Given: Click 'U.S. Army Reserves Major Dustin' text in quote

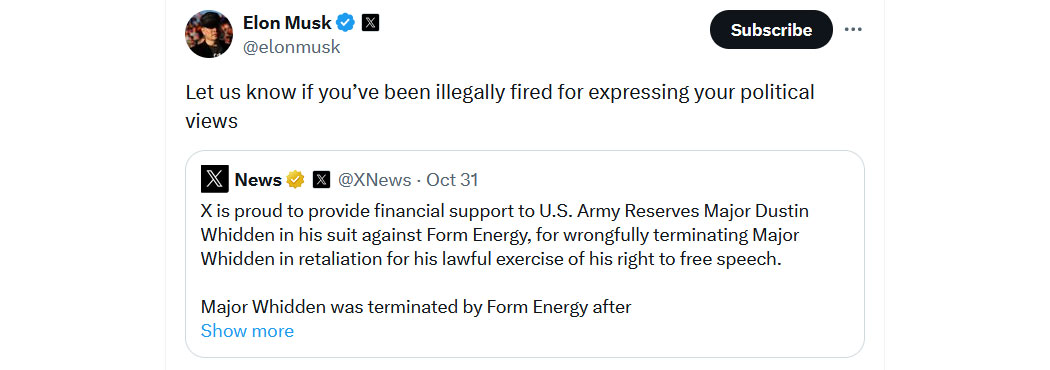Looking at the screenshot, I should tap(674, 211).
